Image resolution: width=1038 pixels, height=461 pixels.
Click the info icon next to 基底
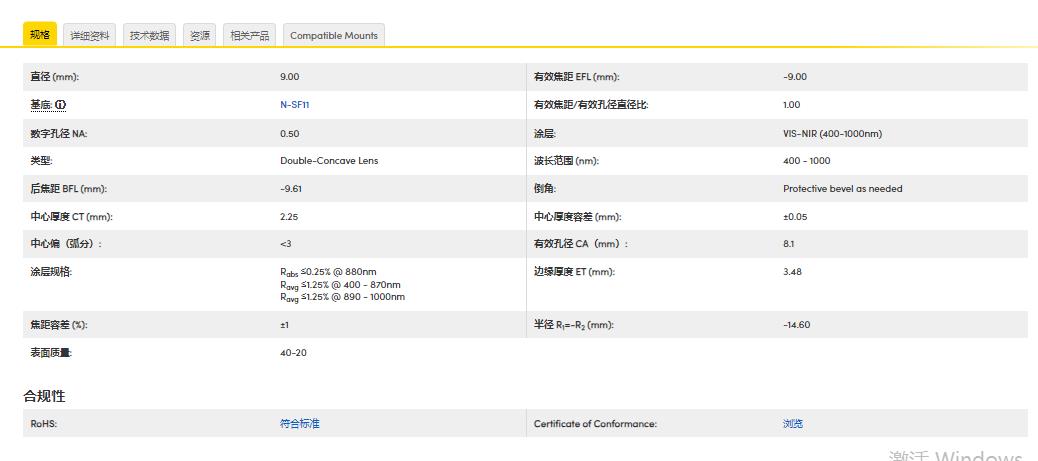[x=61, y=105]
